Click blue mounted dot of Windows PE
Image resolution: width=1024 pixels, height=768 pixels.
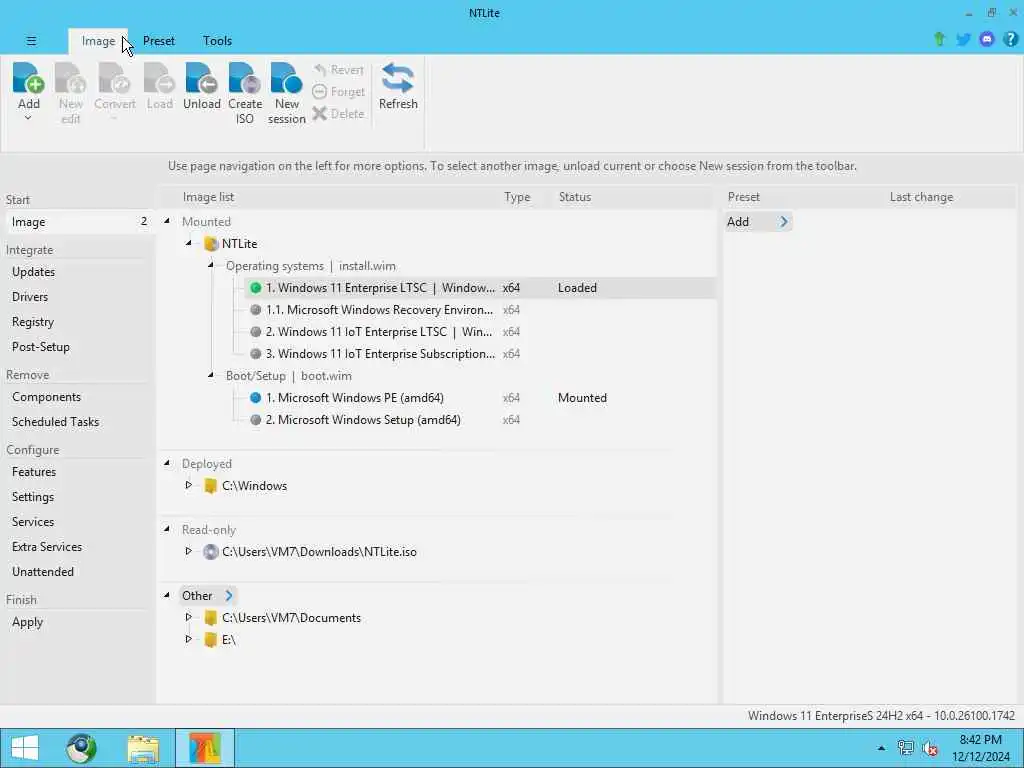coord(255,398)
